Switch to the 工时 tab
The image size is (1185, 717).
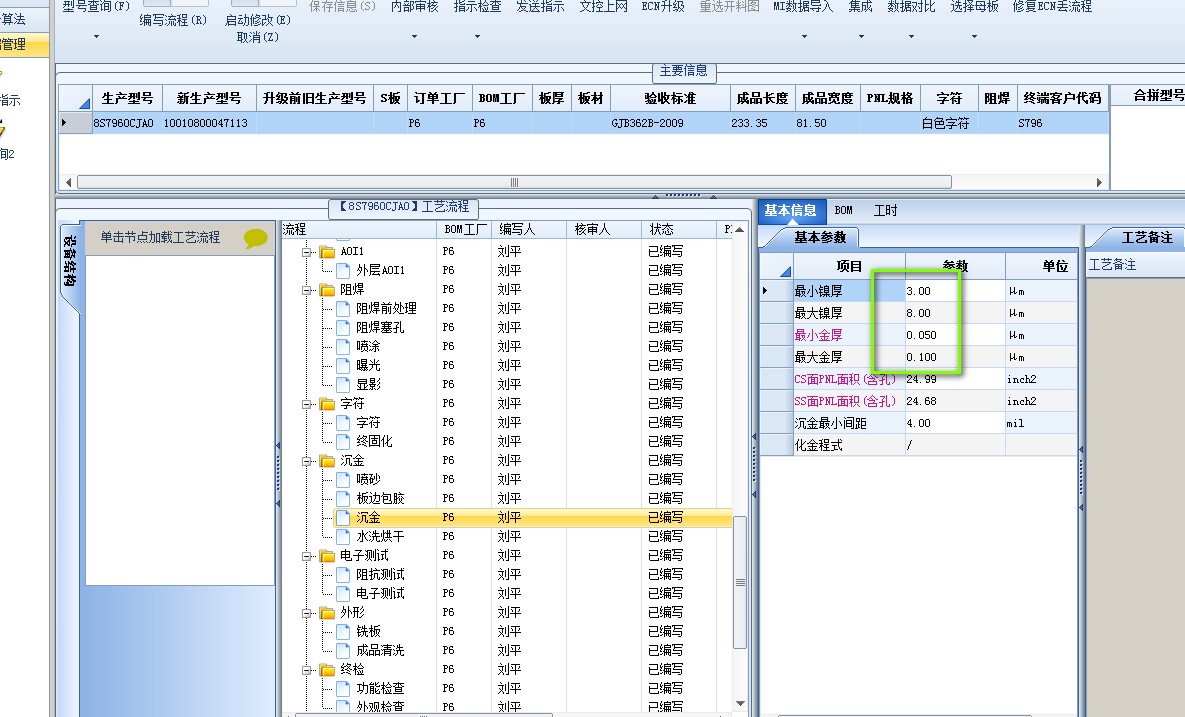pyautogui.click(x=885, y=211)
